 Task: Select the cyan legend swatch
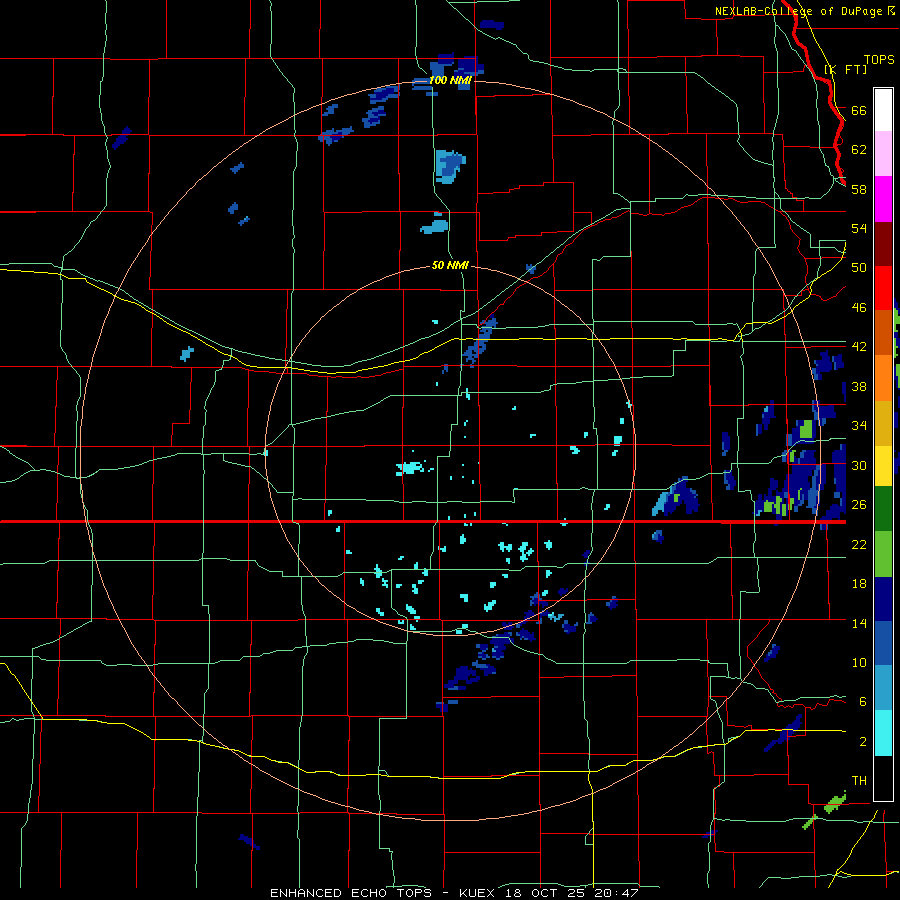883,734
